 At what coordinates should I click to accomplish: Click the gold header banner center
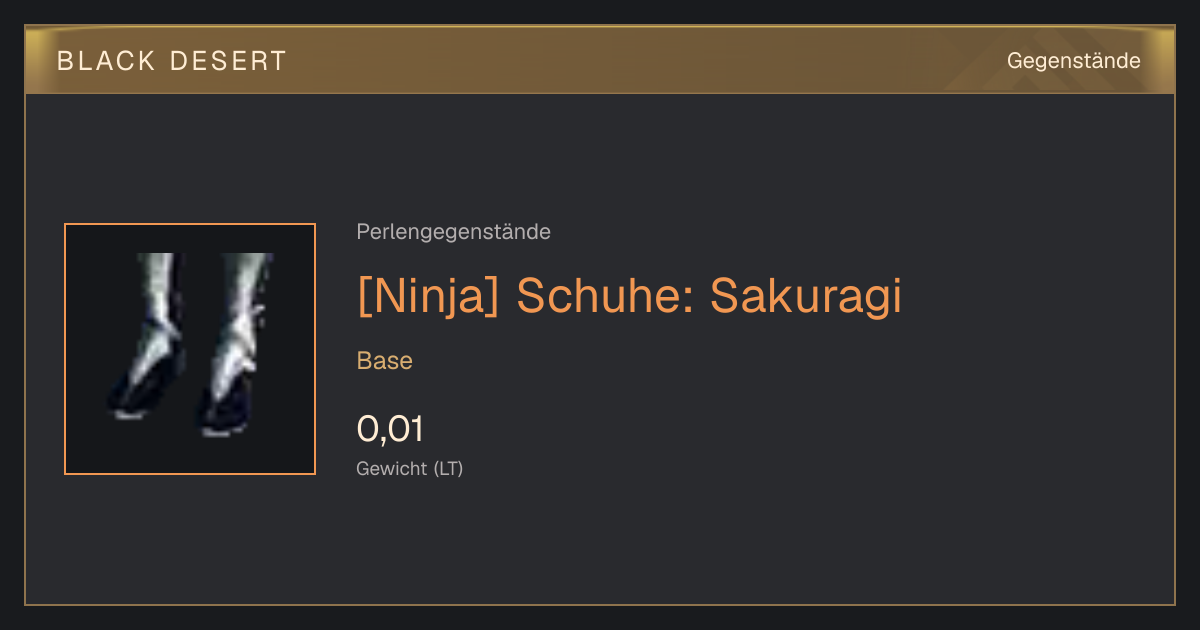[x=600, y=60]
